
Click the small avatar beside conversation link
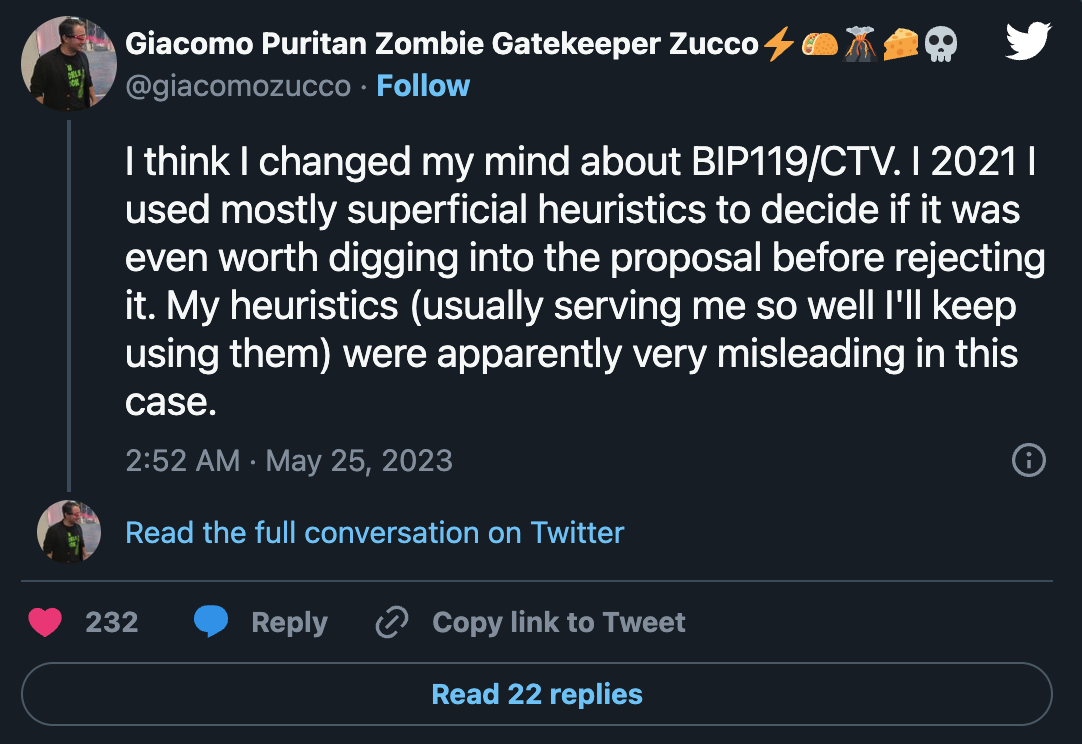[x=69, y=532]
